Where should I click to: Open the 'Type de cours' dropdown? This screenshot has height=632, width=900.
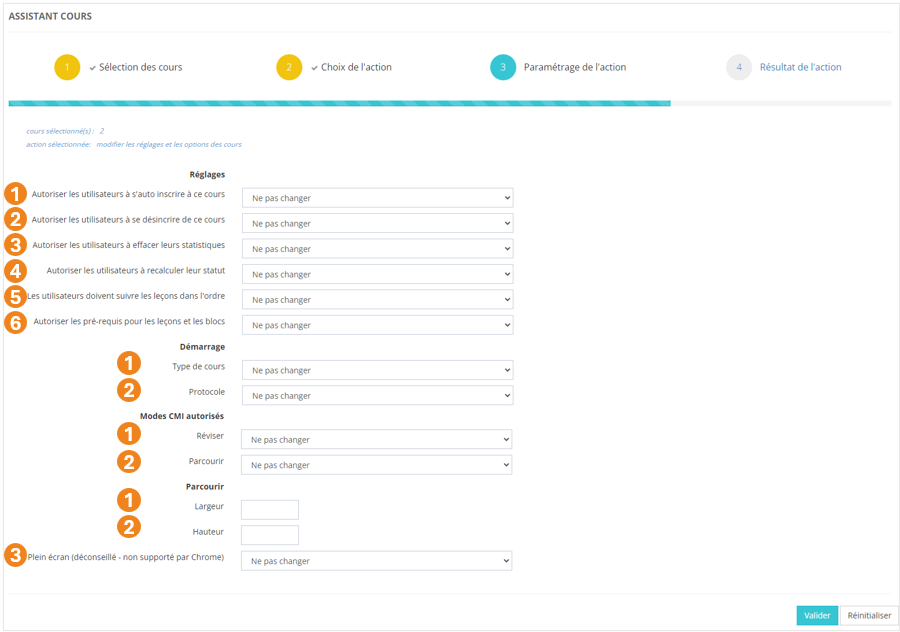coord(377,370)
